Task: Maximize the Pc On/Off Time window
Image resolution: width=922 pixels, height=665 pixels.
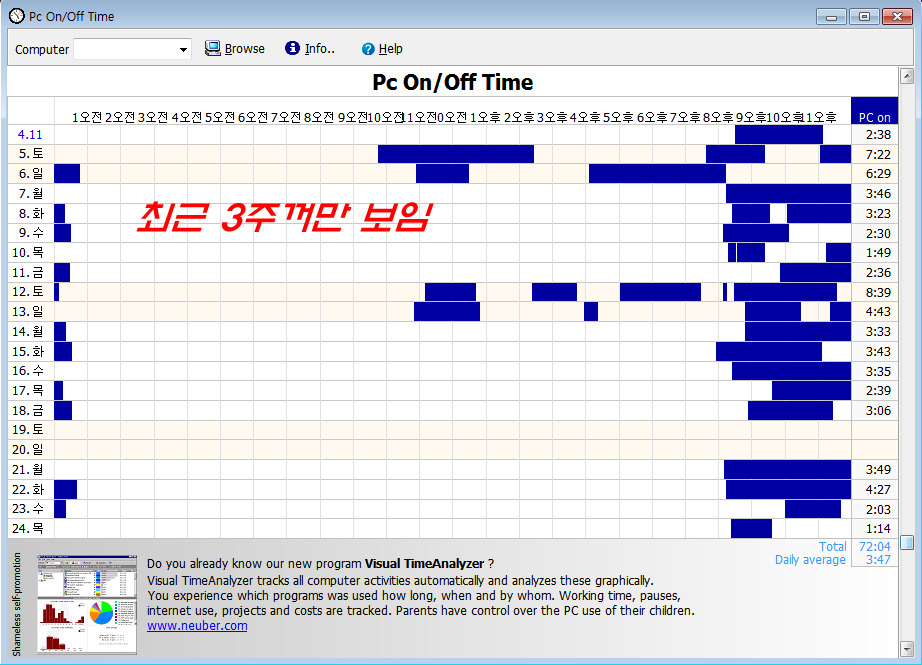Action: point(865,16)
